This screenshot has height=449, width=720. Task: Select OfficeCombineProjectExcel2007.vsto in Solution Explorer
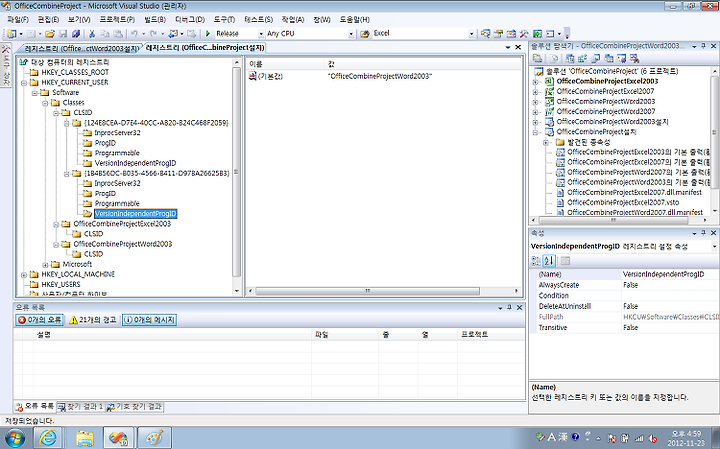[x=622, y=202]
